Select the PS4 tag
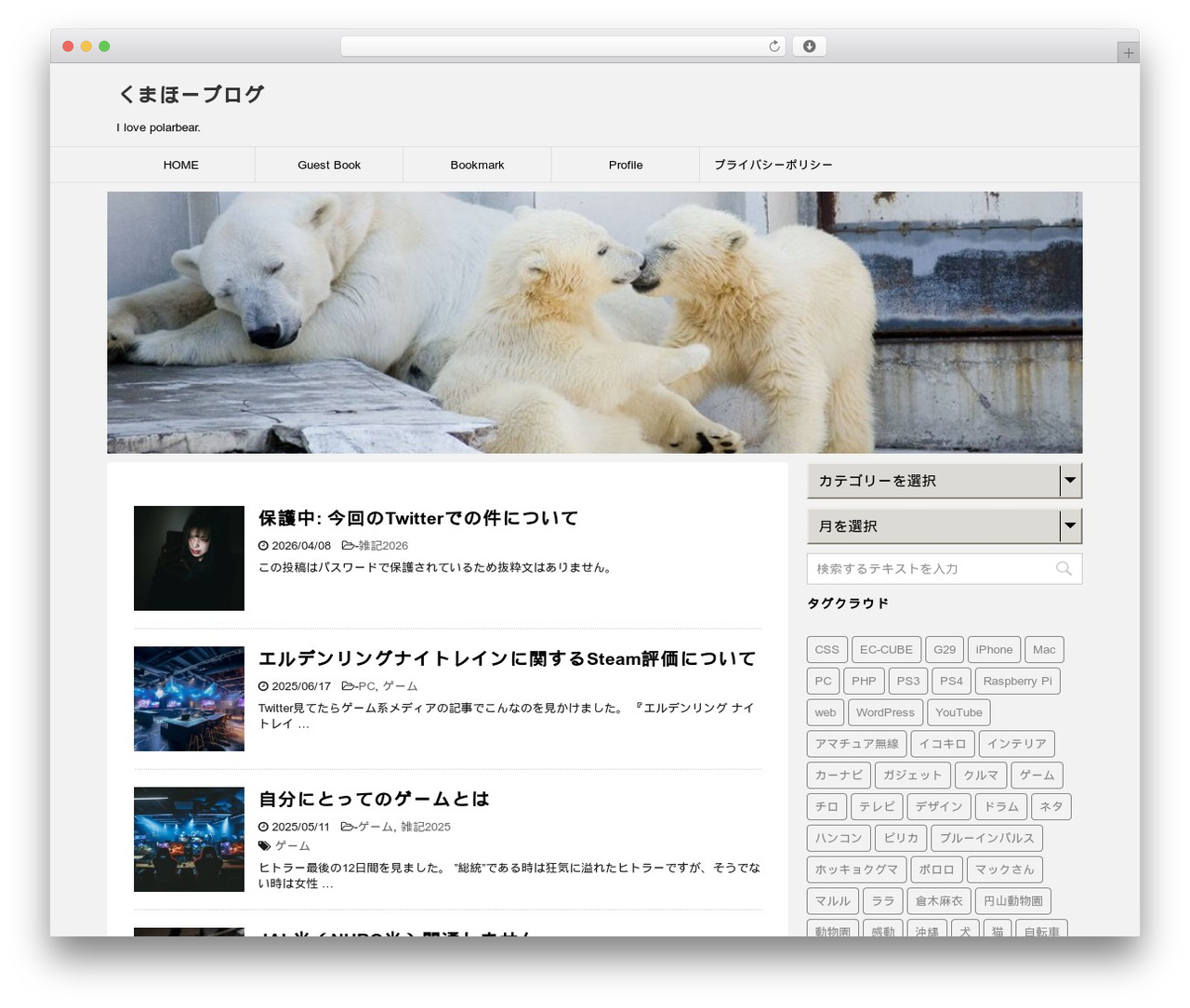 pyautogui.click(x=951, y=682)
